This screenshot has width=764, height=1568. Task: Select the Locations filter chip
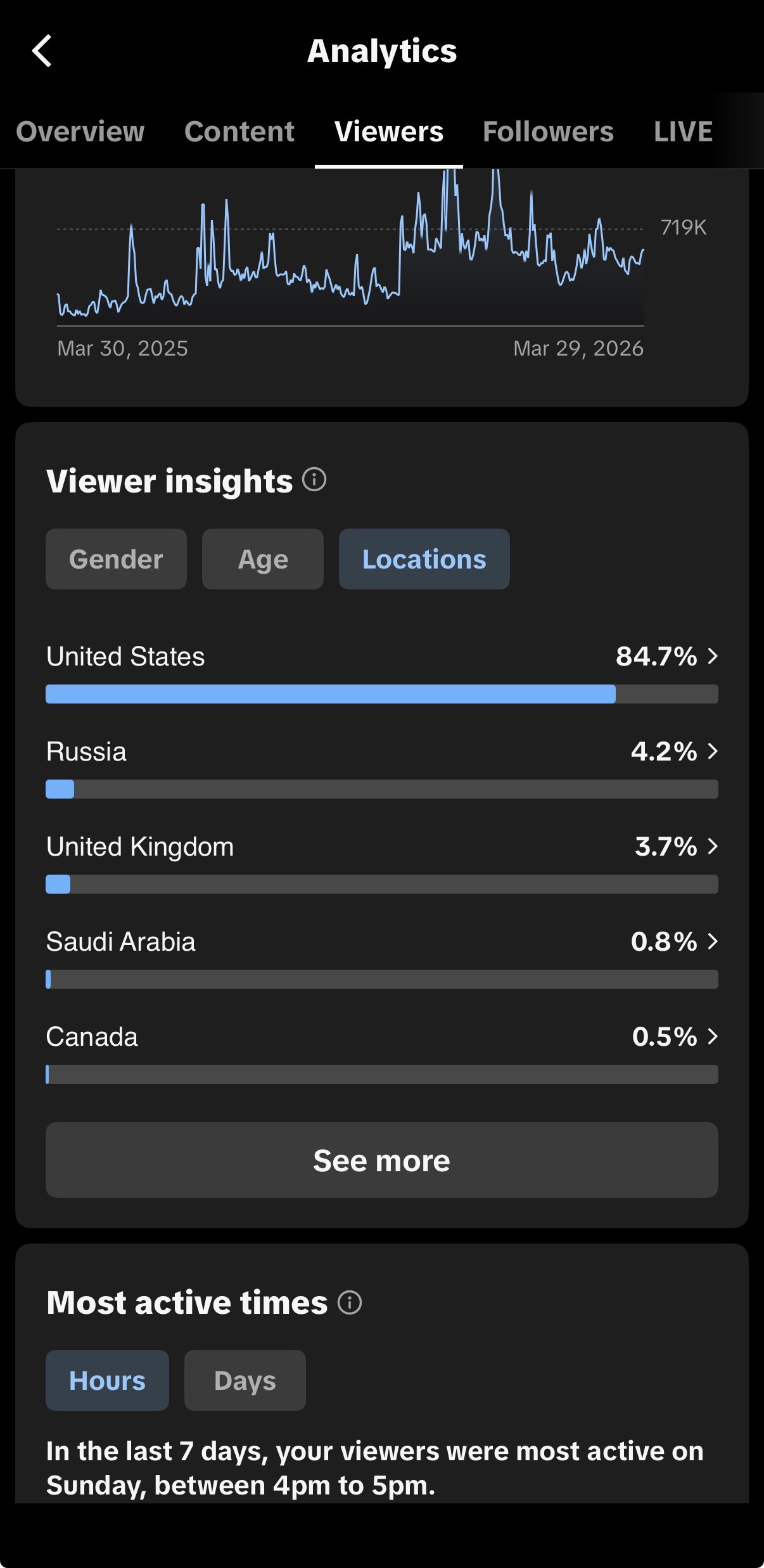[424, 559]
